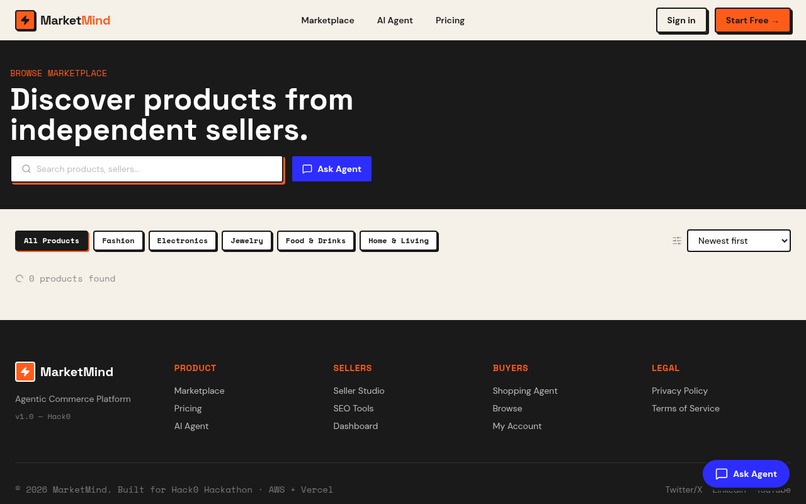806x504 pixels.
Task: Click the MarketMind lightning logo in header
Action: point(25,21)
